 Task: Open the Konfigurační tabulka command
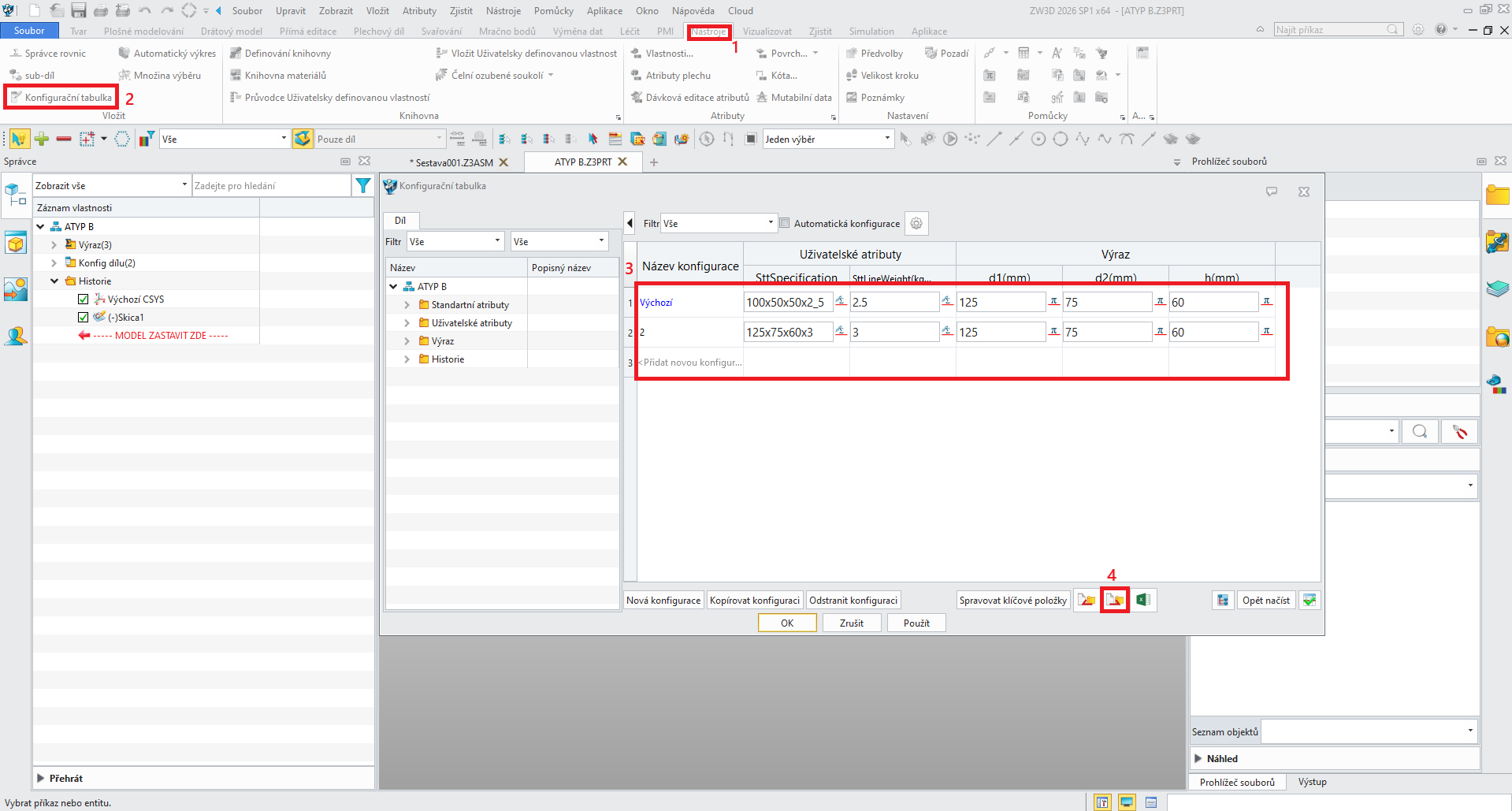[x=61, y=98]
